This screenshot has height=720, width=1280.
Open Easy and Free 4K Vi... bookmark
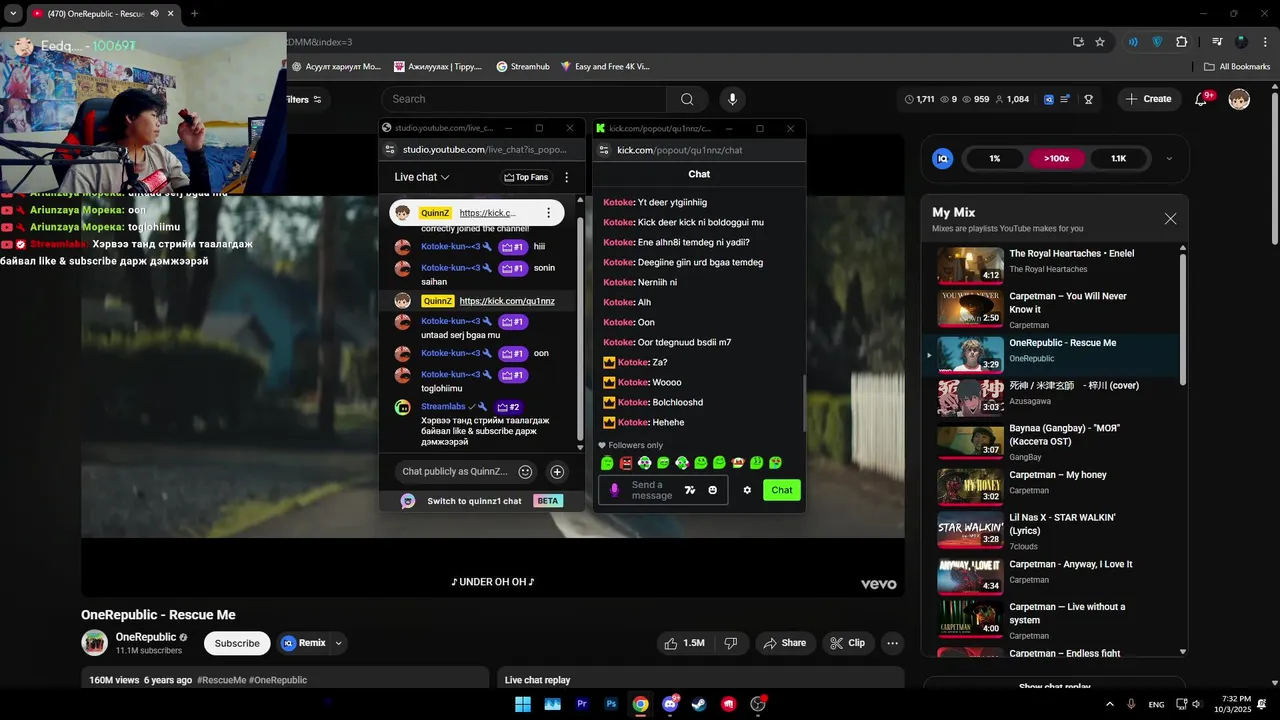pos(604,67)
